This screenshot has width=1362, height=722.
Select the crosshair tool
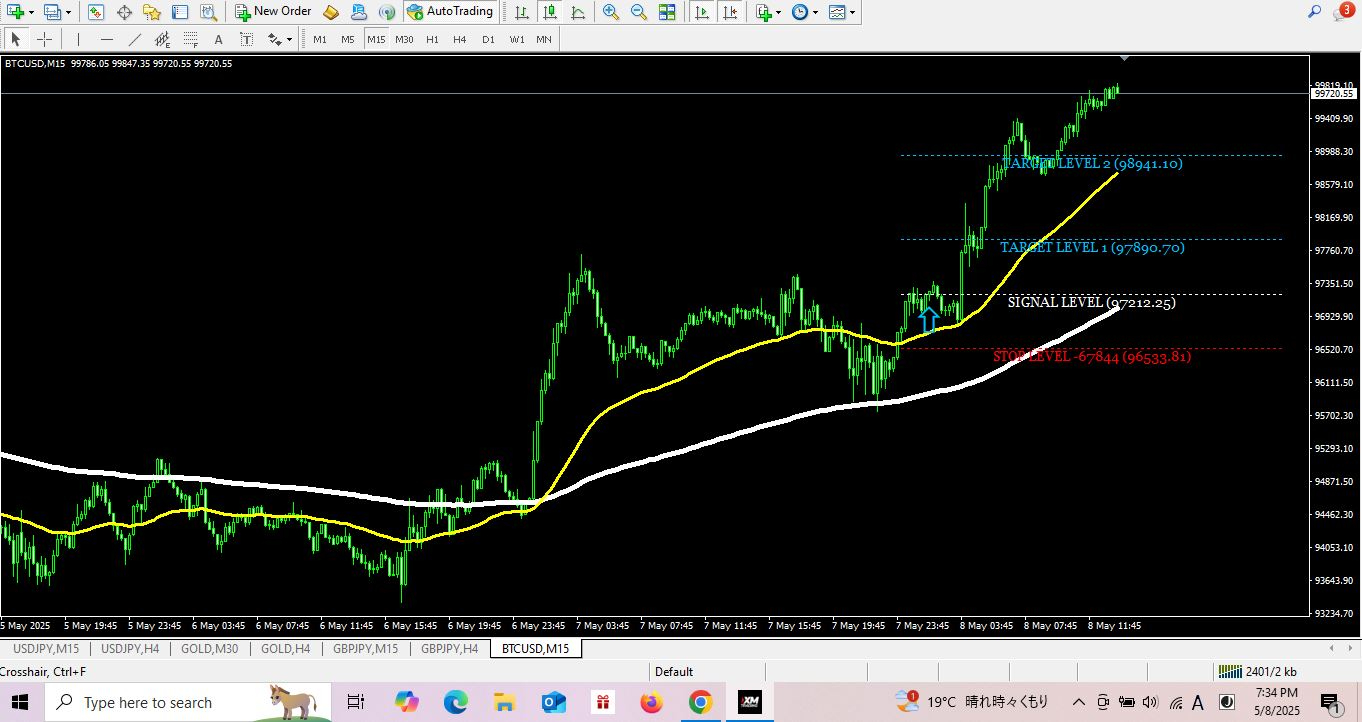point(44,39)
